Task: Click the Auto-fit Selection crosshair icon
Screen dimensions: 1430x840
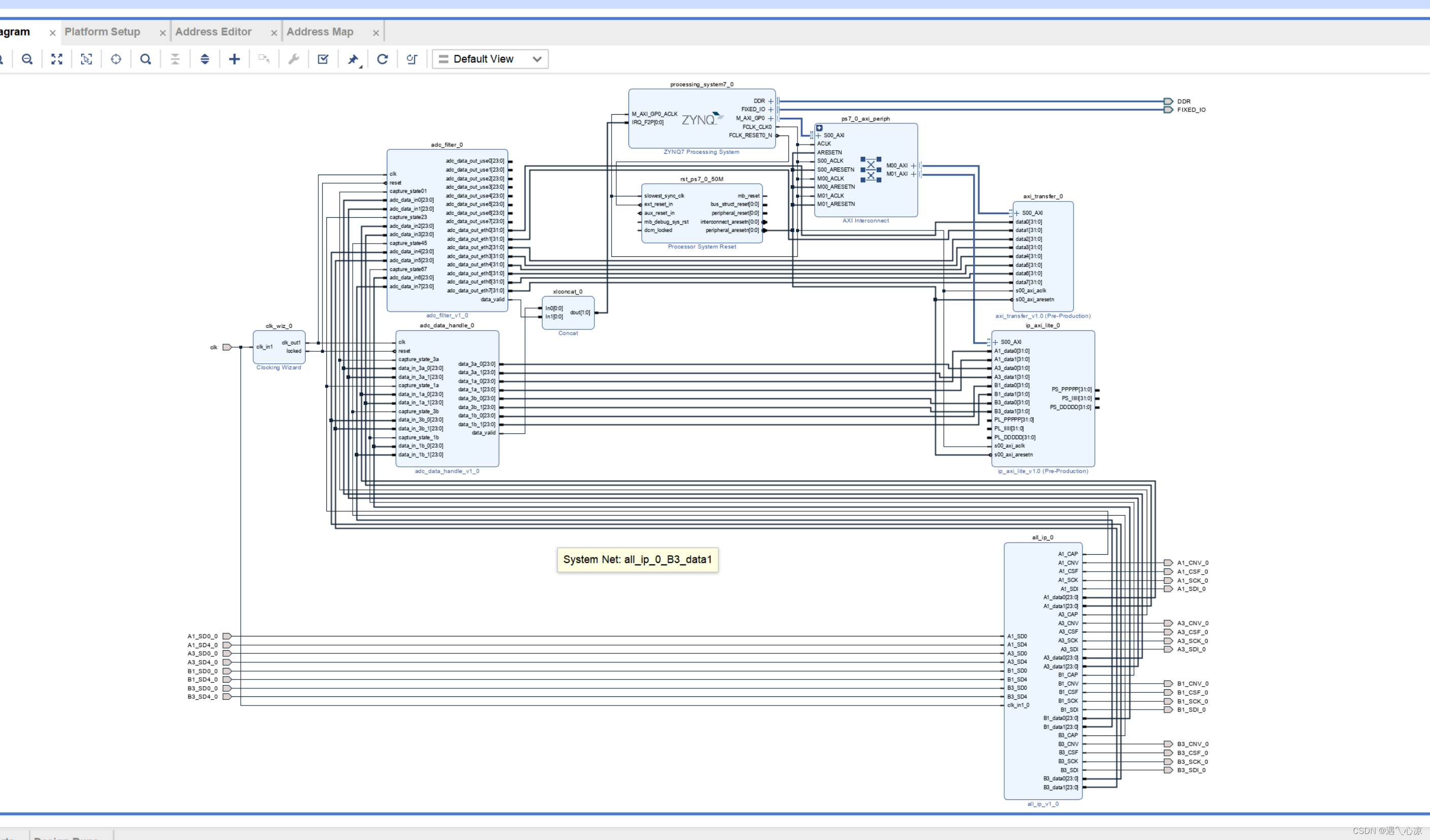Action: [116, 59]
